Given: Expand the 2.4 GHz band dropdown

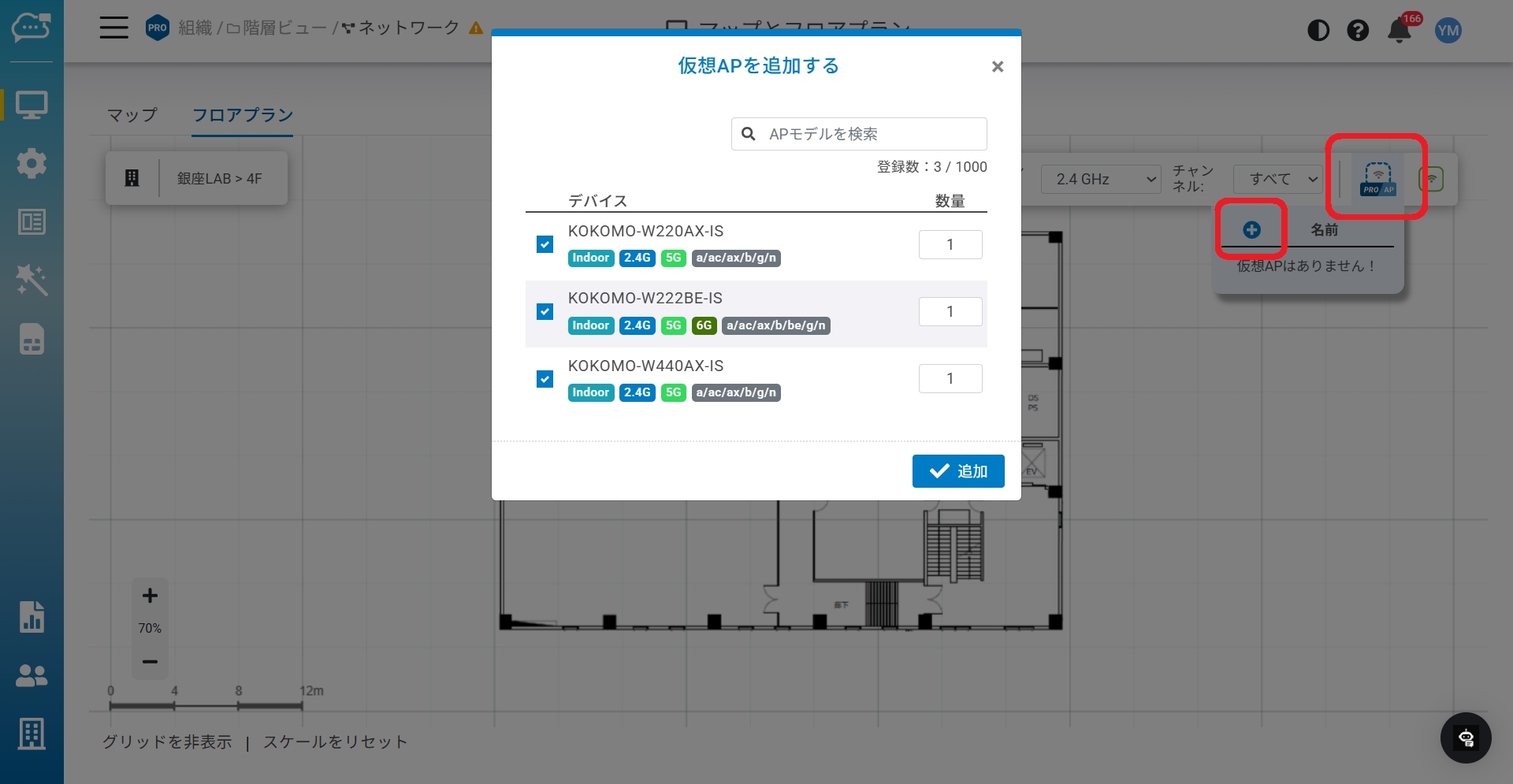Looking at the screenshot, I should pyautogui.click(x=1101, y=179).
